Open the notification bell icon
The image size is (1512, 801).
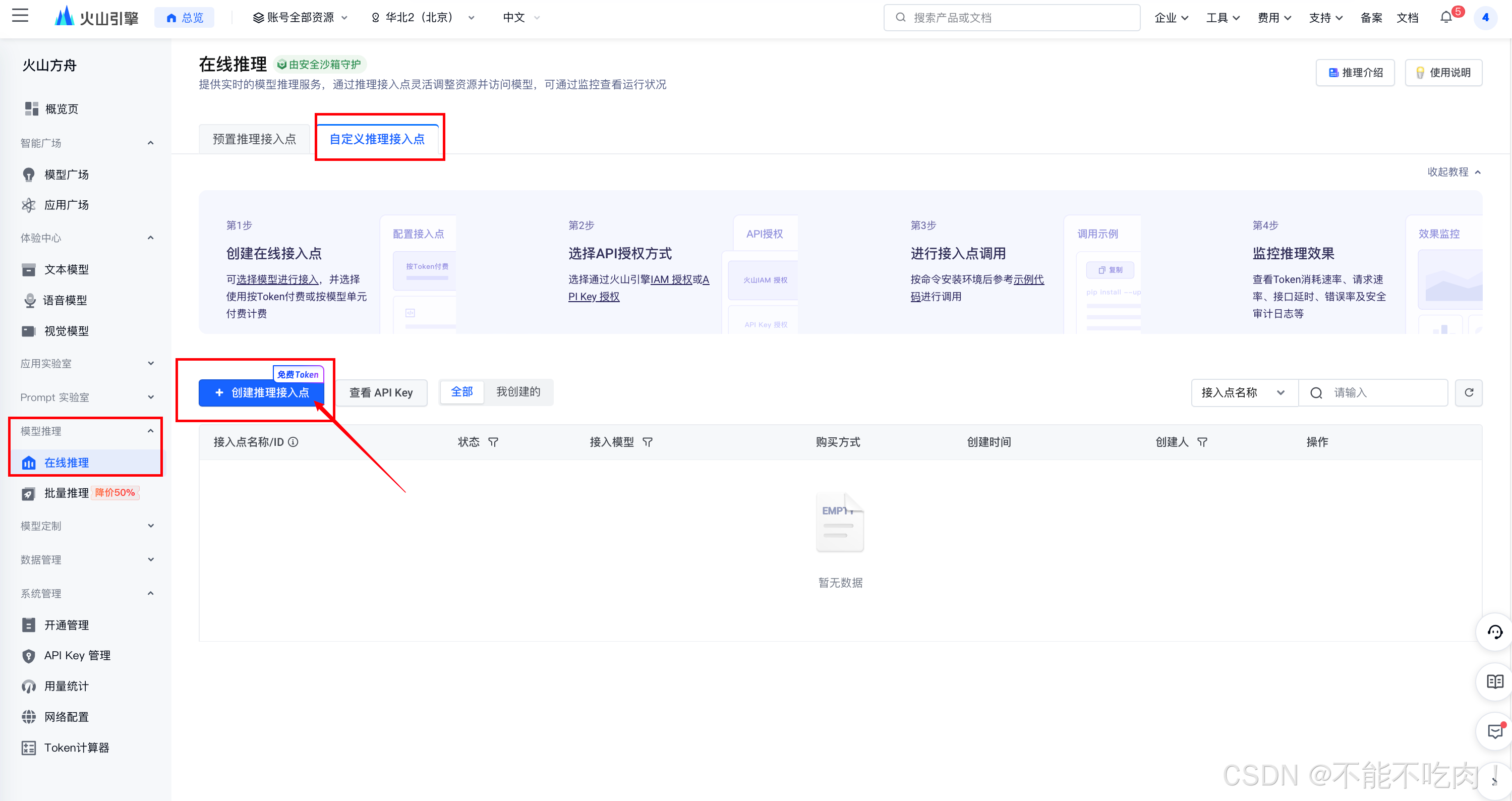[x=1445, y=18]
